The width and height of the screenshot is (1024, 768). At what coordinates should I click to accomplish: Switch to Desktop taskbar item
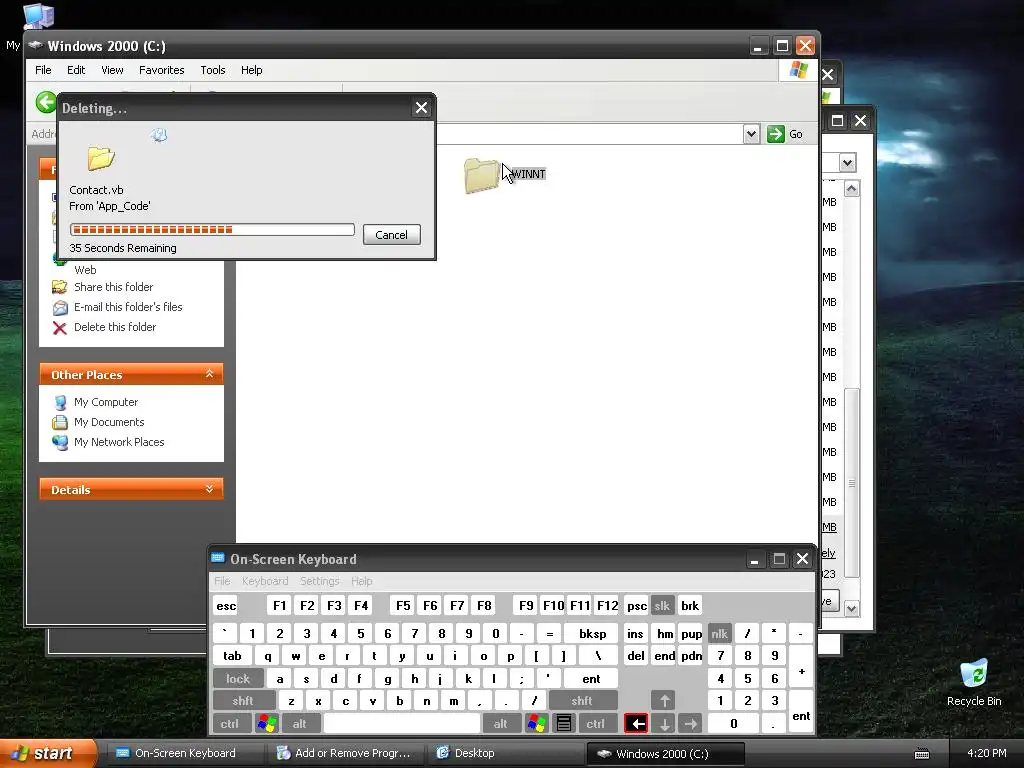click(503, 753)
